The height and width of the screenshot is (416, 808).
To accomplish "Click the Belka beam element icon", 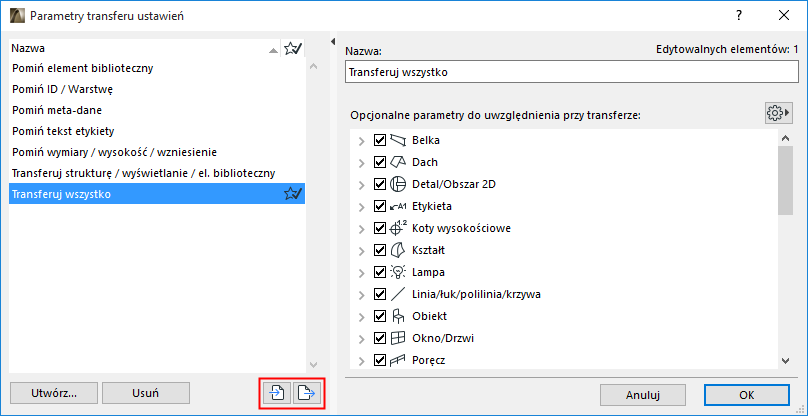I will pos(400,140).
